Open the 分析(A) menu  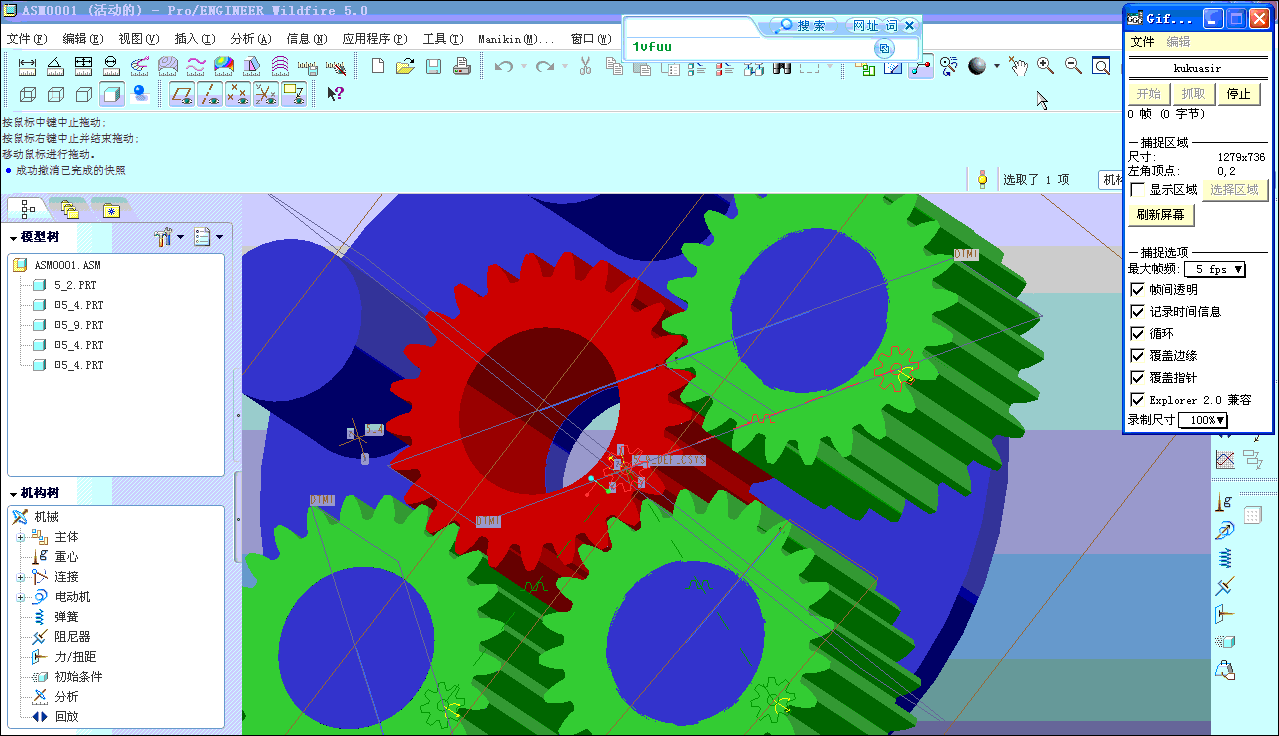tap(251, 39)
